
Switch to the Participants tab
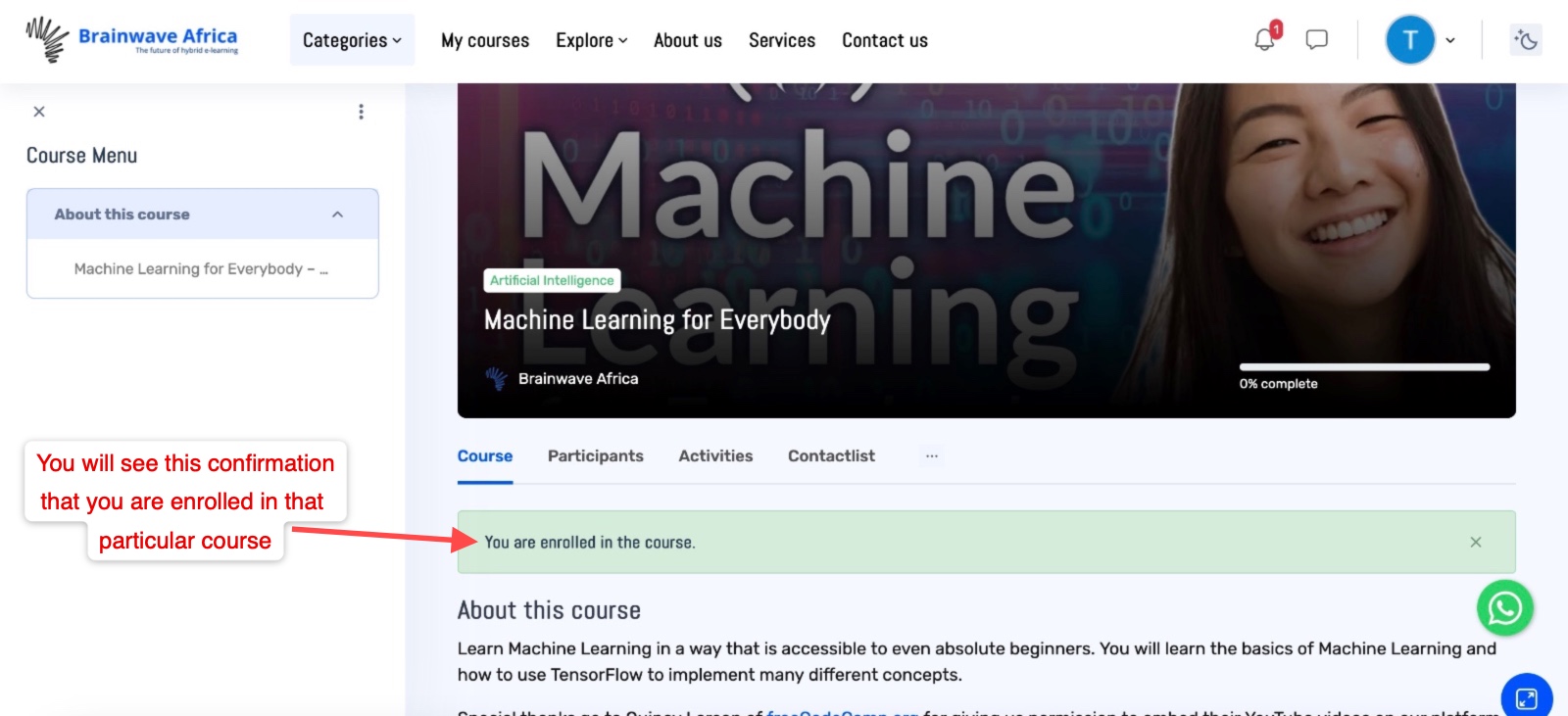[595, 456]
